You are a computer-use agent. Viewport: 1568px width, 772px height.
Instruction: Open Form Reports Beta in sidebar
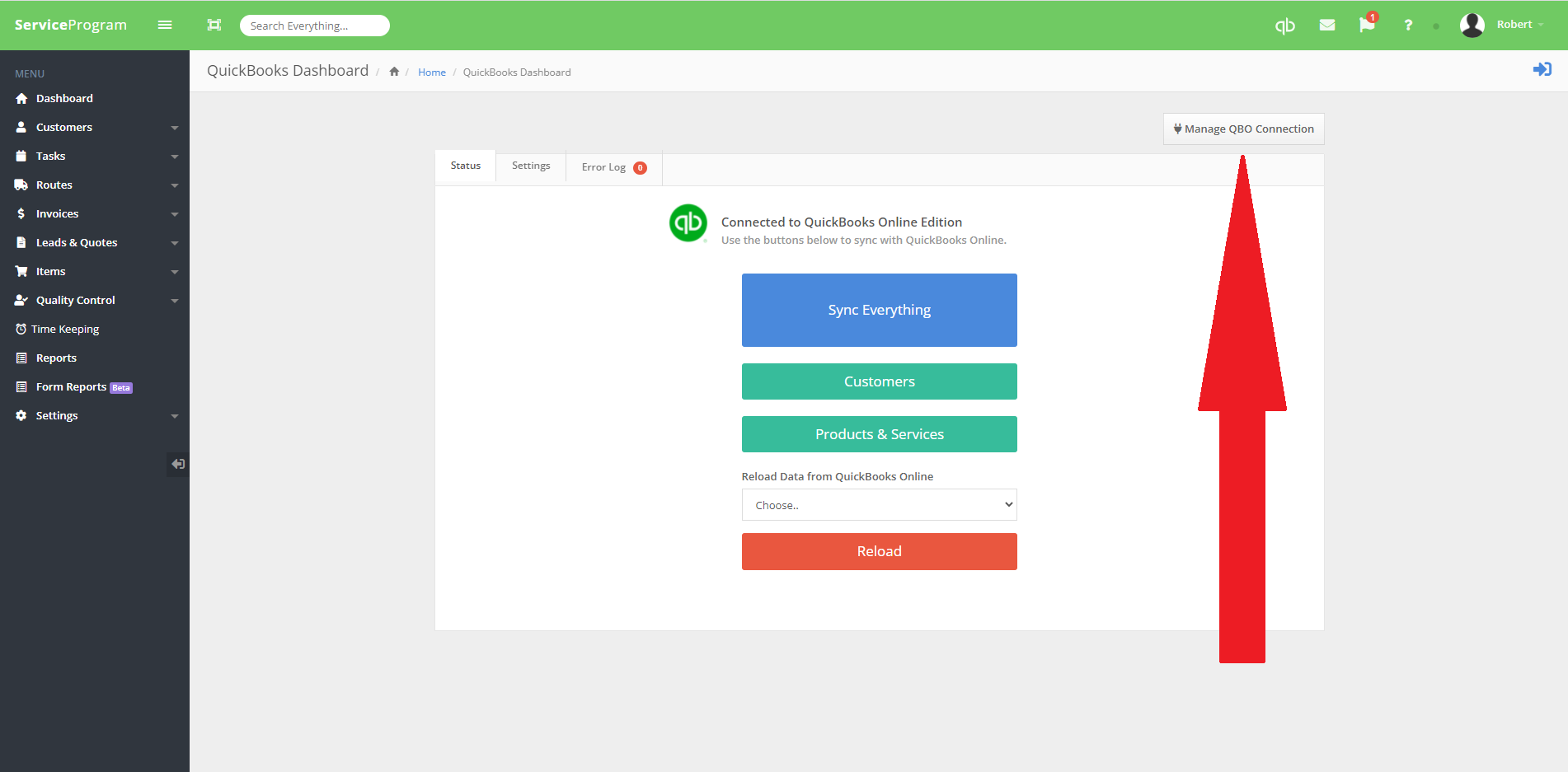(83, 386)
